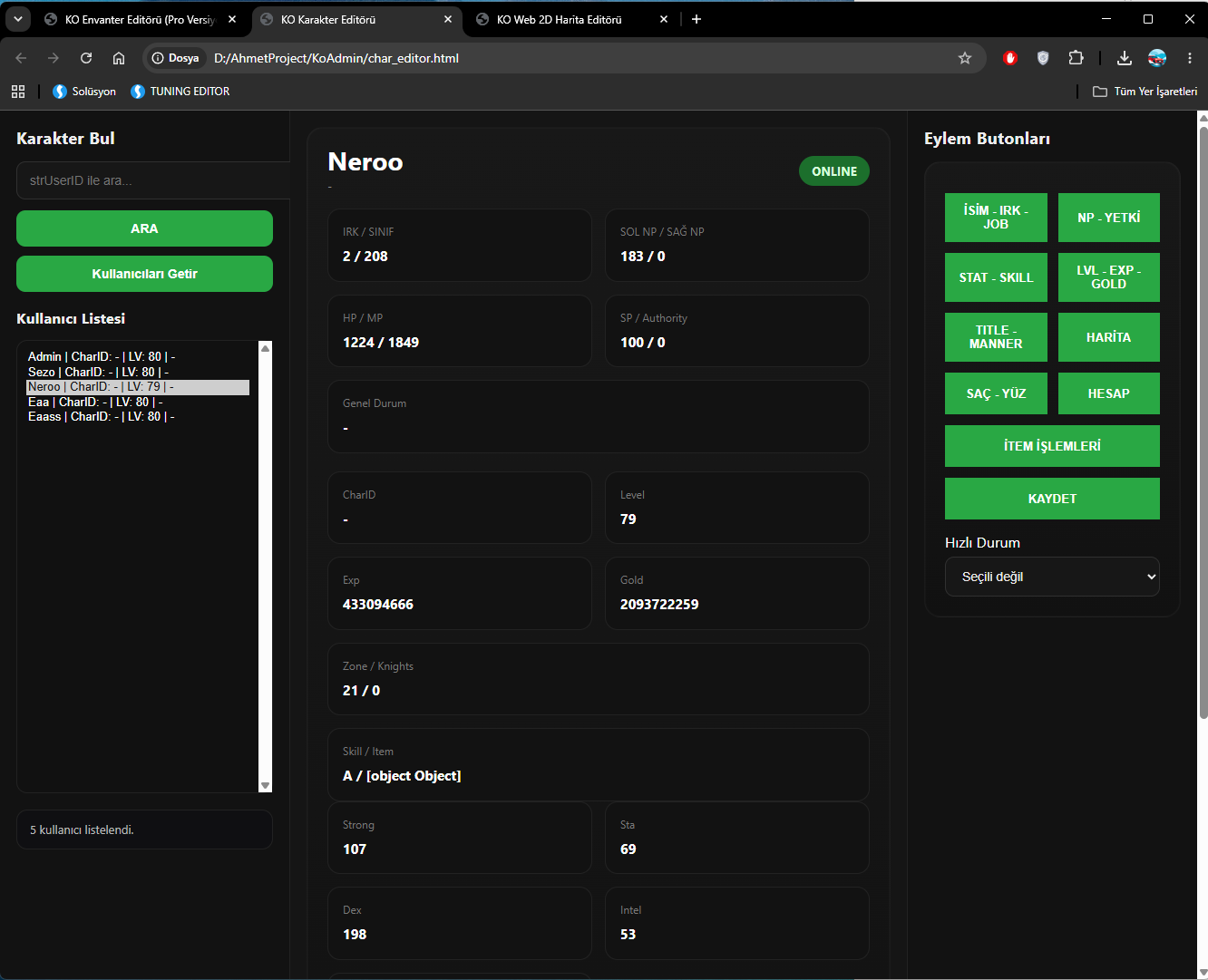1208x980 pixels.
Task: Click the KAYDET save button
Action: (1052, 499)
